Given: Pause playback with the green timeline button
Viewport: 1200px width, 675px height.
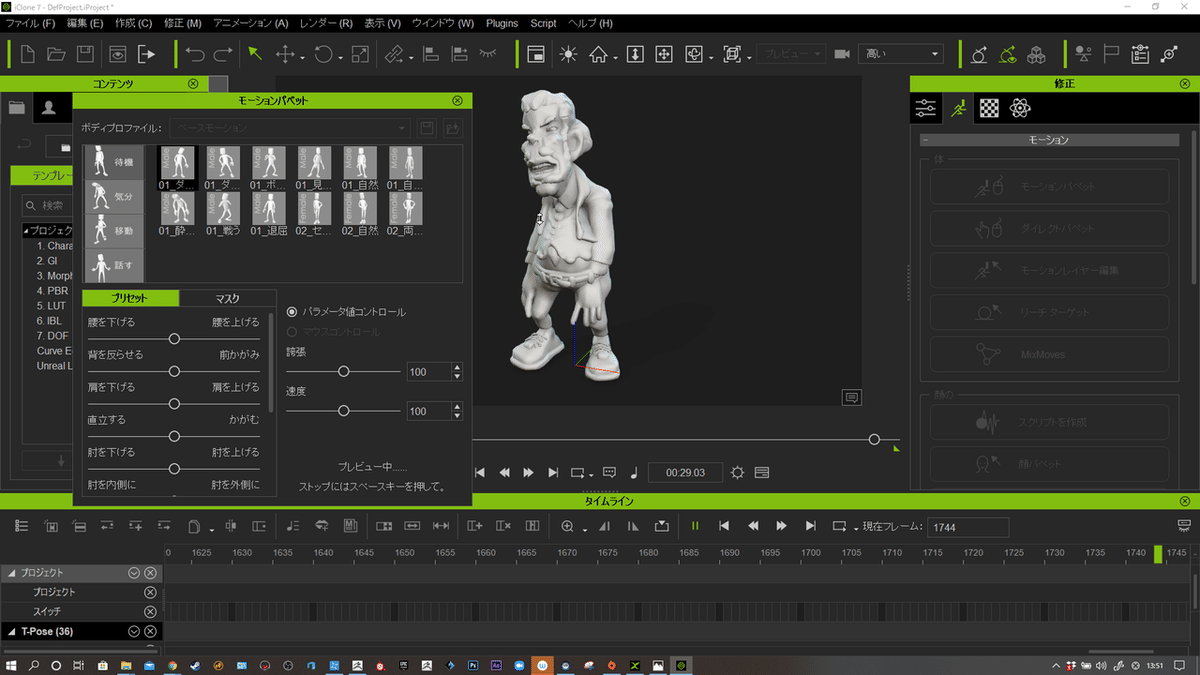Looking at the screenshot, I should (x=695, y=526).
